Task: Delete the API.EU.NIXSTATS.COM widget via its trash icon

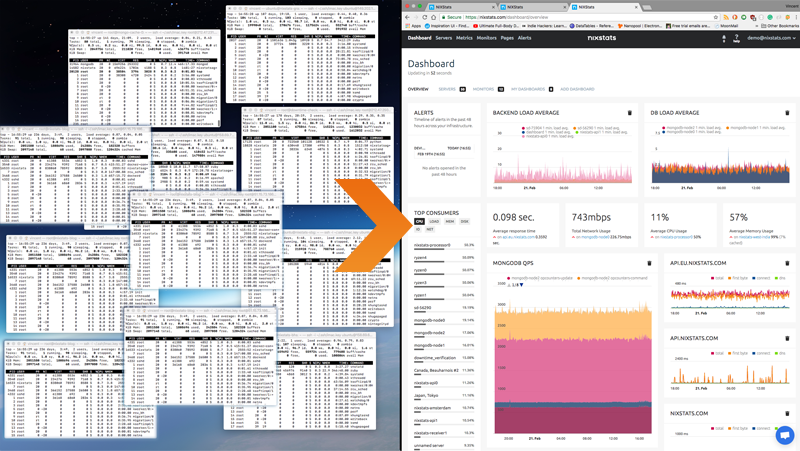Action: coord(787,263)
